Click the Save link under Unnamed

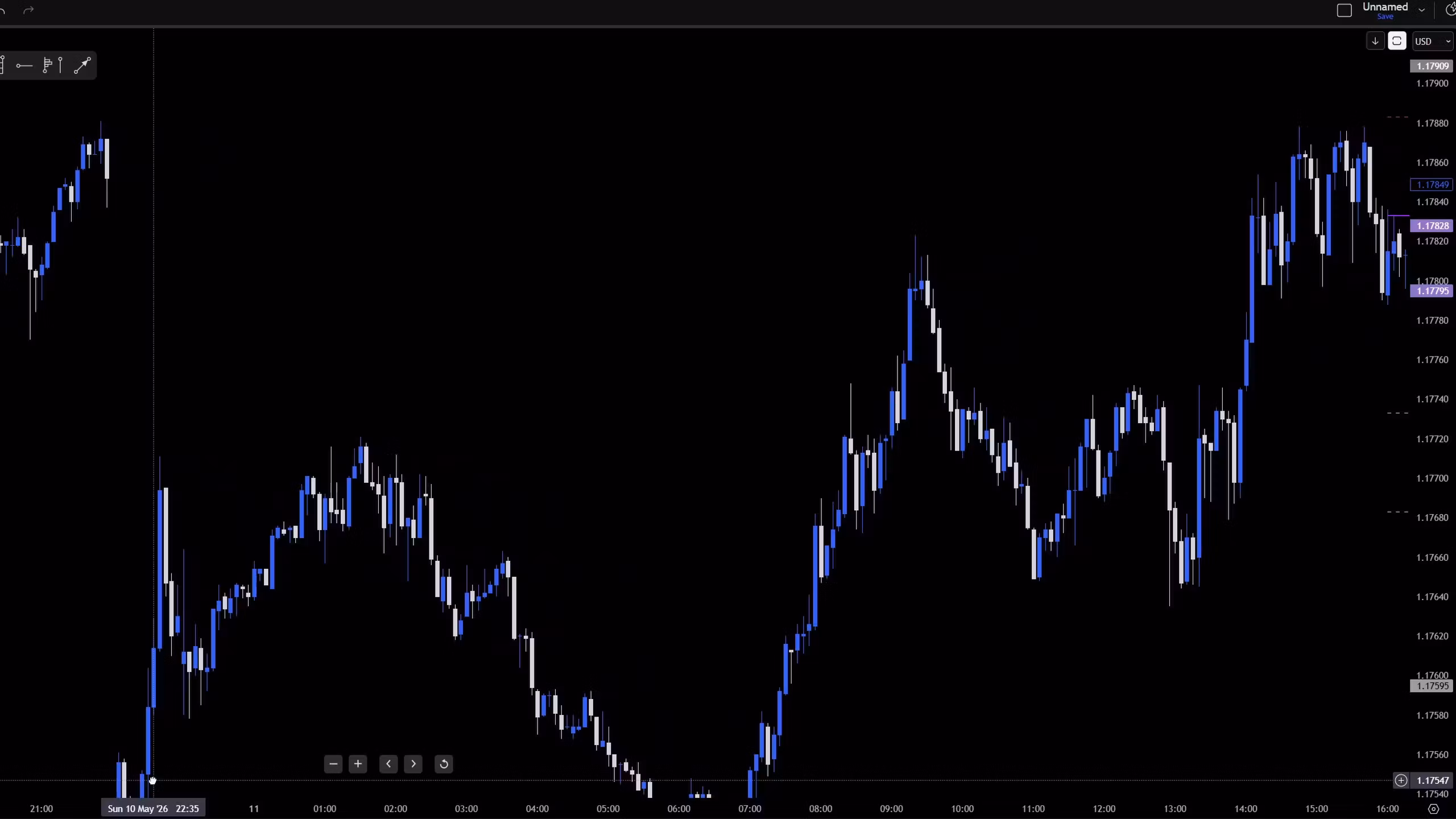[x=1385, y=16]
